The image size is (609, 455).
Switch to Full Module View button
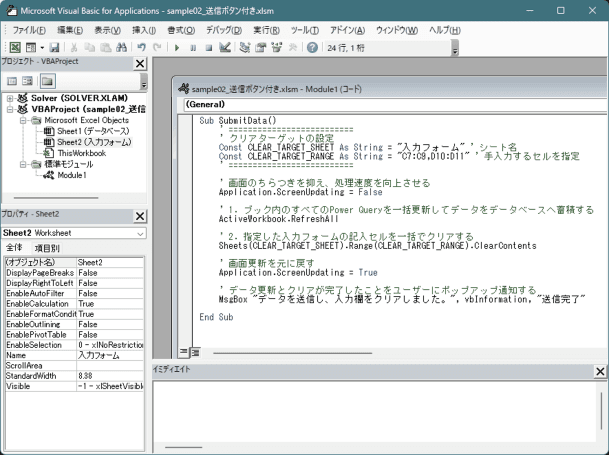coord(195,352)
